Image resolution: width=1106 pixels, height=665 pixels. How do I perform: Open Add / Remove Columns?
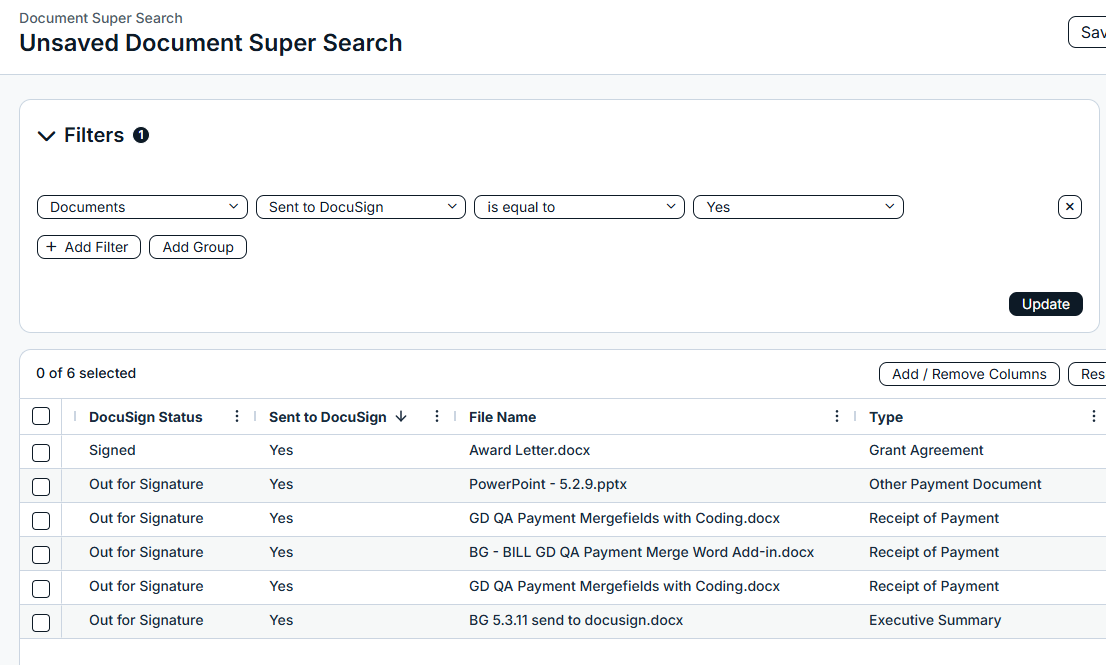tap(968, 374)
